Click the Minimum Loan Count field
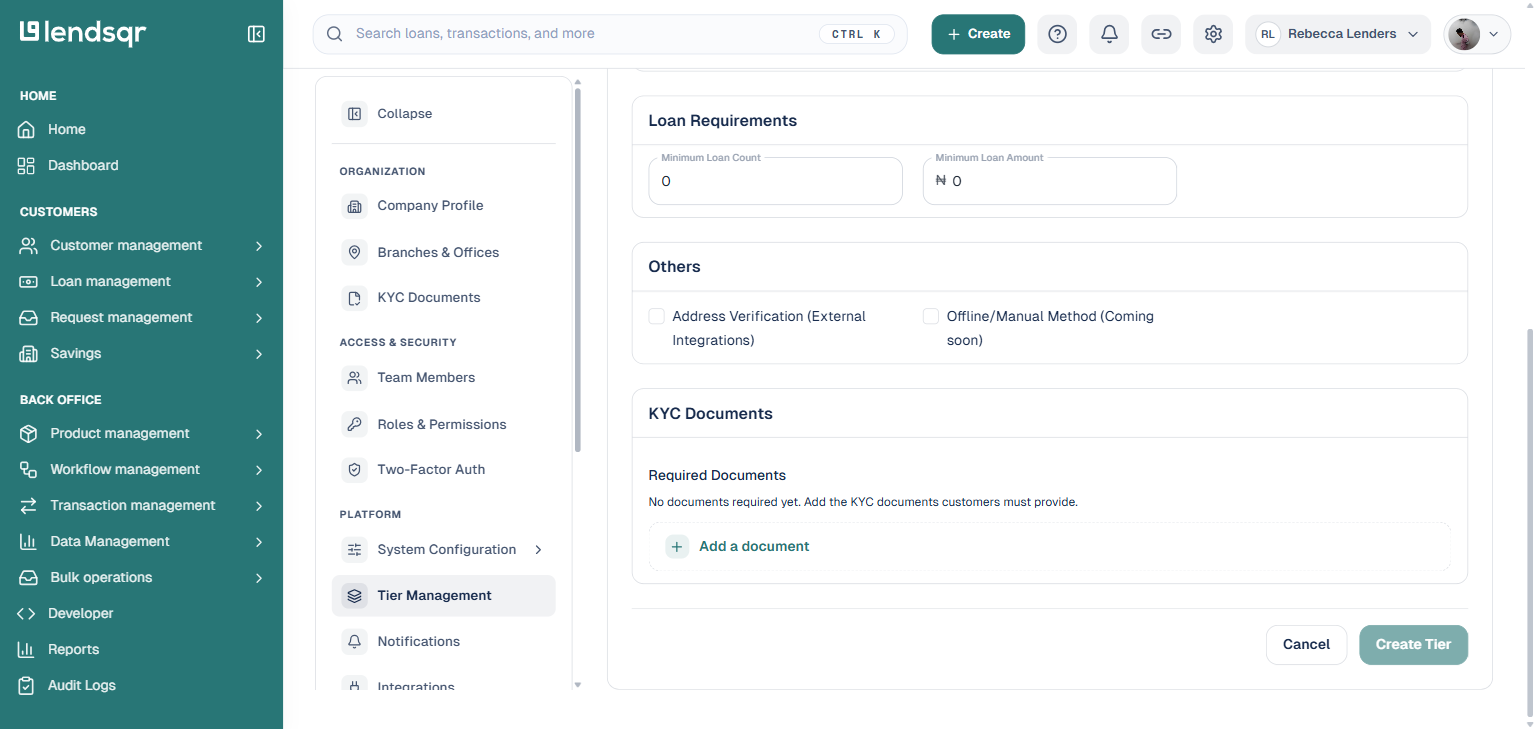 point(775,182)
